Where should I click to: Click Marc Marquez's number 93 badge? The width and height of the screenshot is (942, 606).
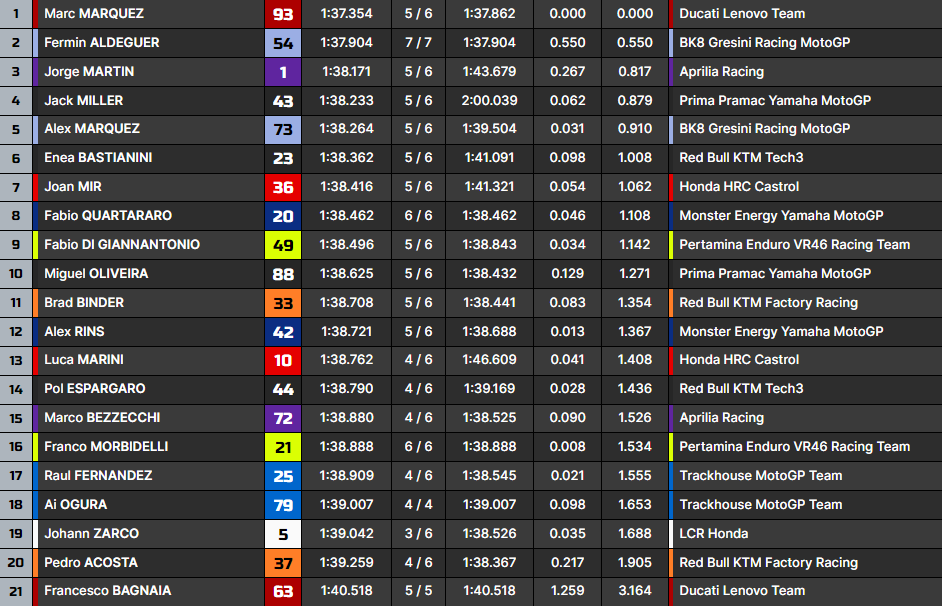click(283, 14)
